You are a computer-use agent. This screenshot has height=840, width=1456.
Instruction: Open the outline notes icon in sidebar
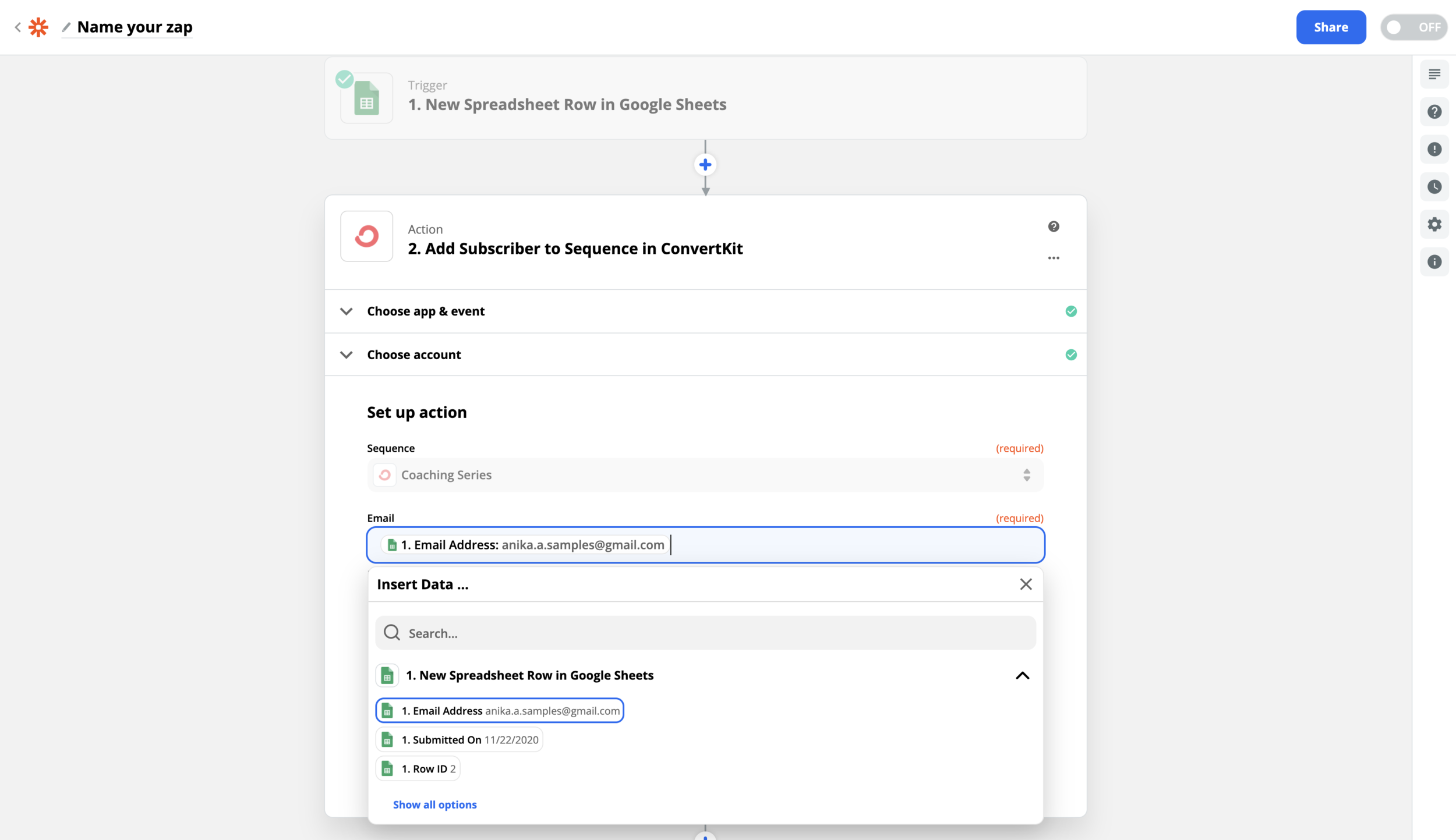(1434, 74)
